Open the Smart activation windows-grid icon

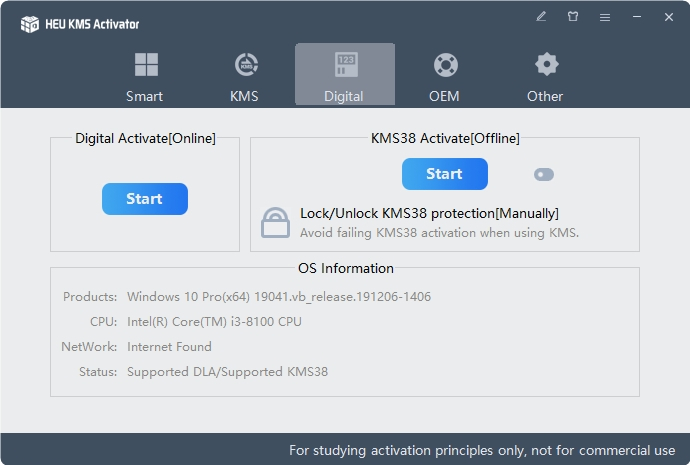[x=146, y=65]
